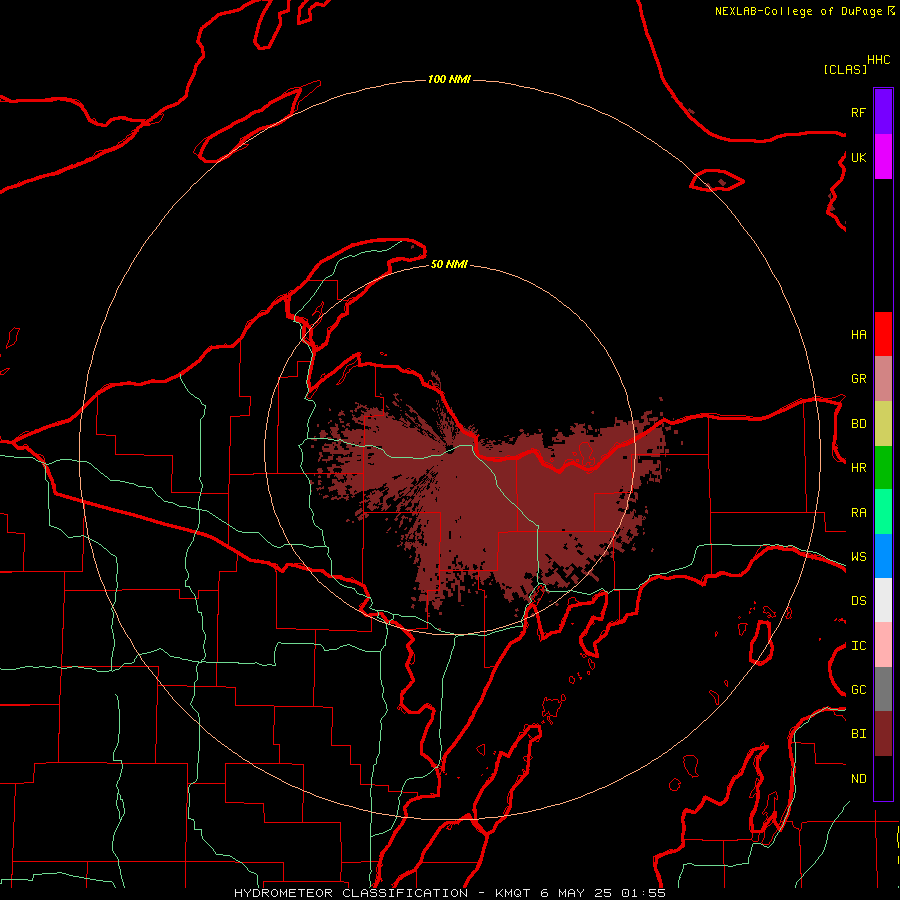
Task: Click the NEXLAB-College of DuPage credit text
Action: pyautogui.click(x=805, y=11)
